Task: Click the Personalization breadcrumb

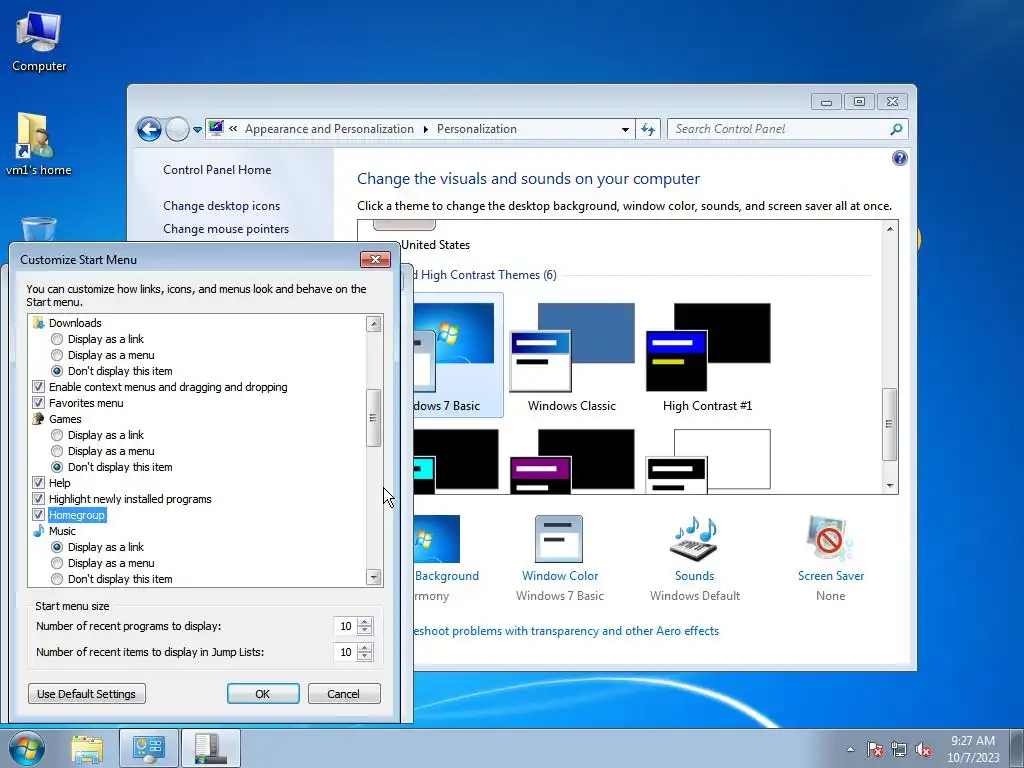Action: coord(477,129)
